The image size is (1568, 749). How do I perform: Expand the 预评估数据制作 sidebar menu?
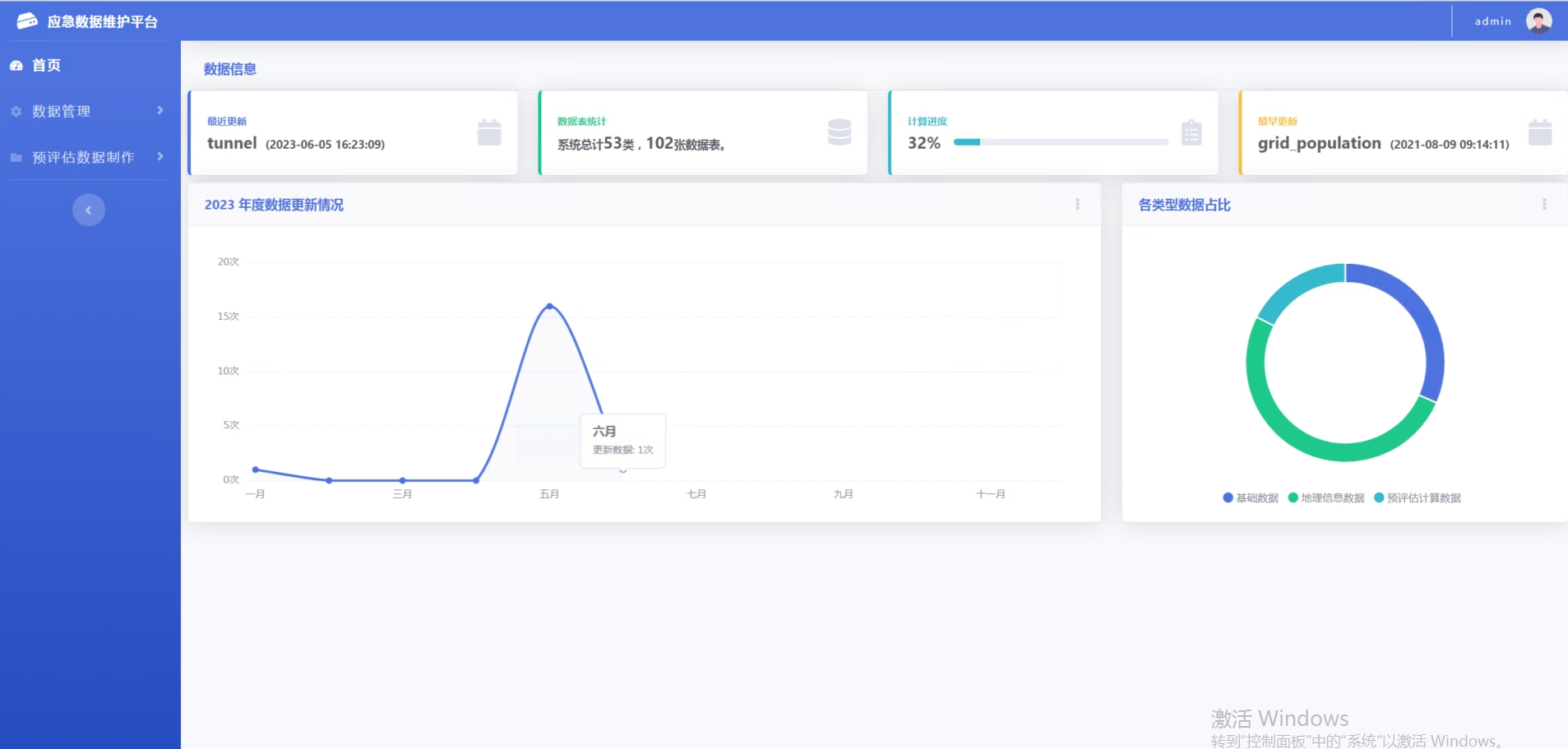[86, 157]
